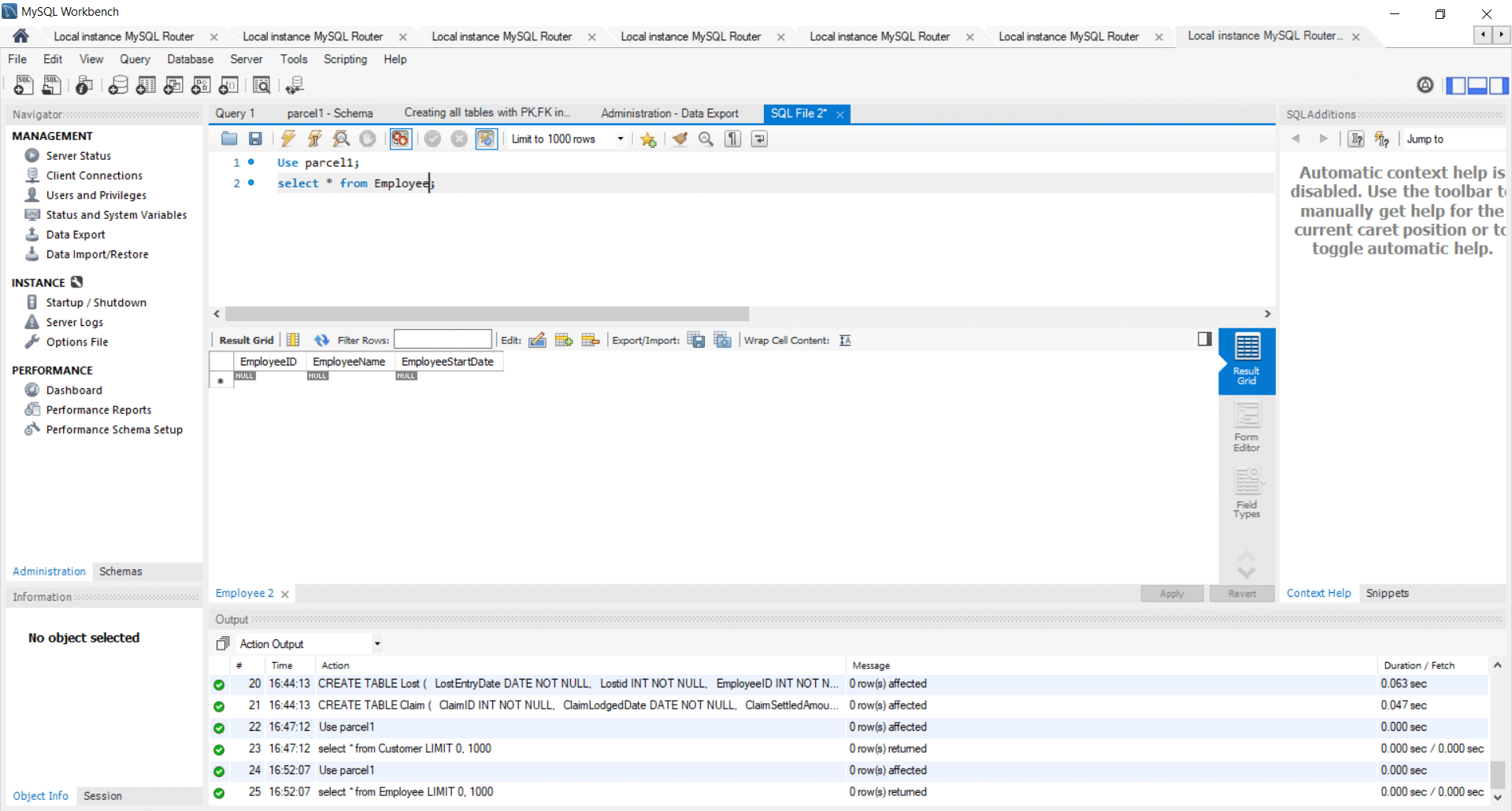
Task: Create new view icon
Action: coord(173,85)
